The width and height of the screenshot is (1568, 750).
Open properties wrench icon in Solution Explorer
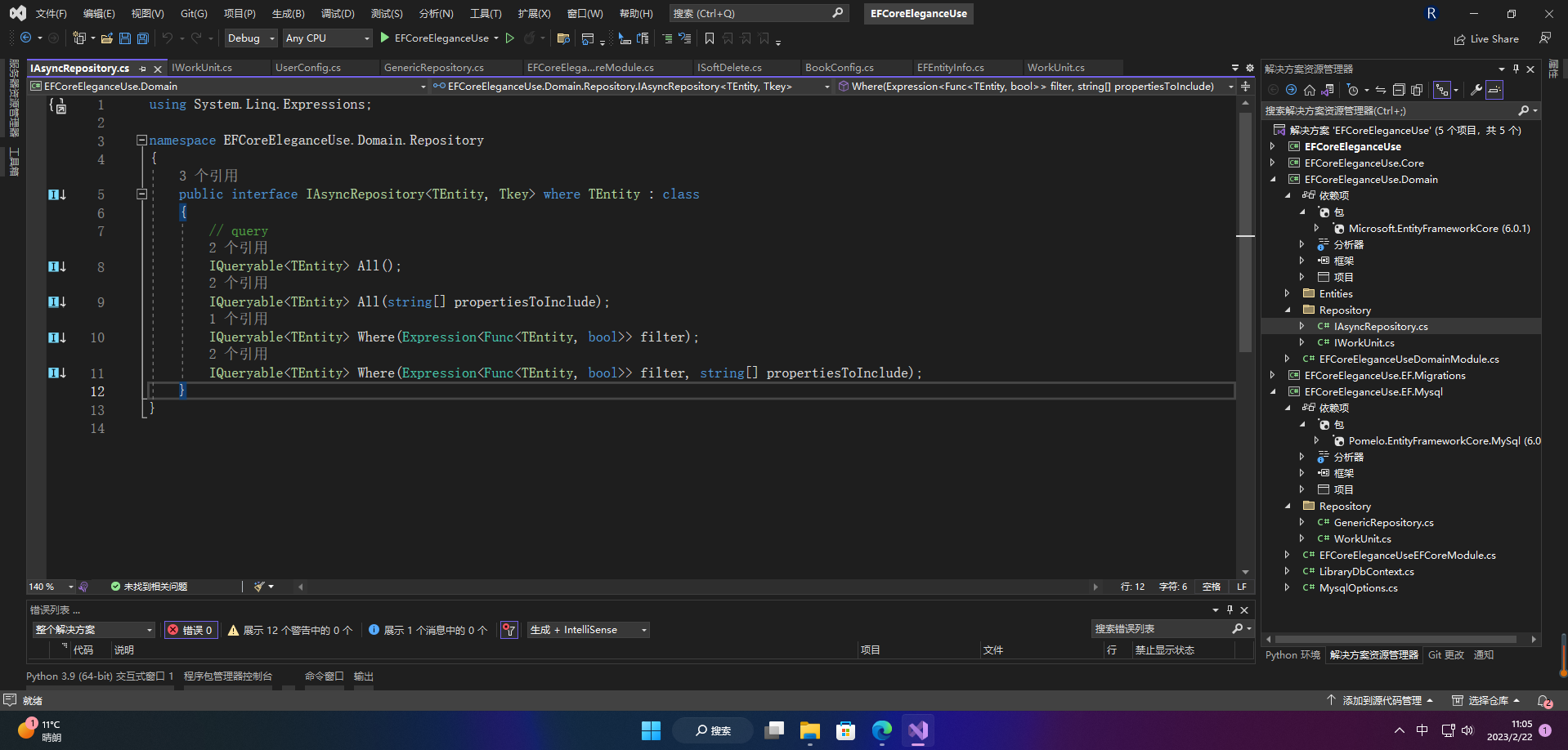1476,90
